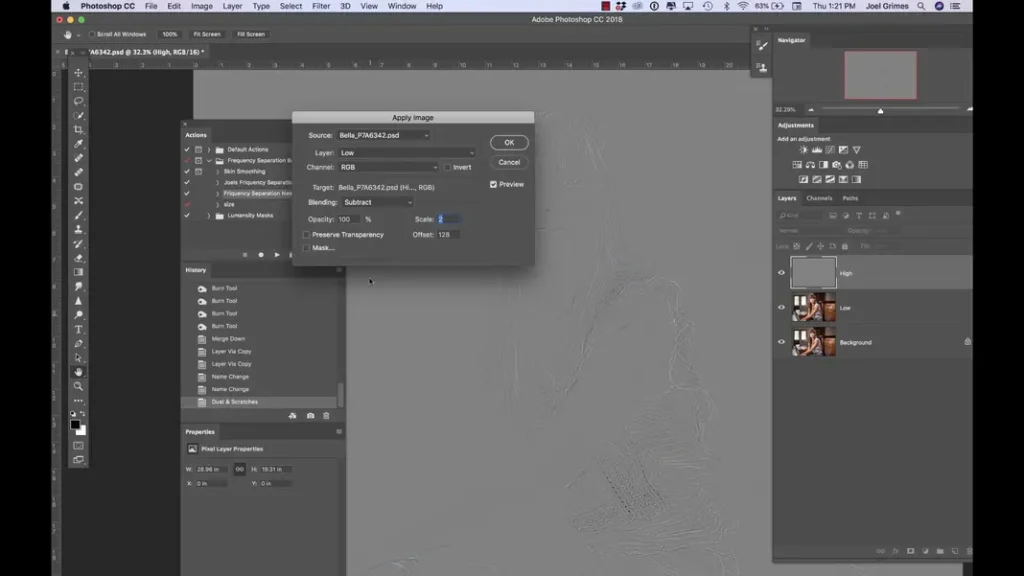
Task: Hide the Background layer
Action: coord(781,342)
